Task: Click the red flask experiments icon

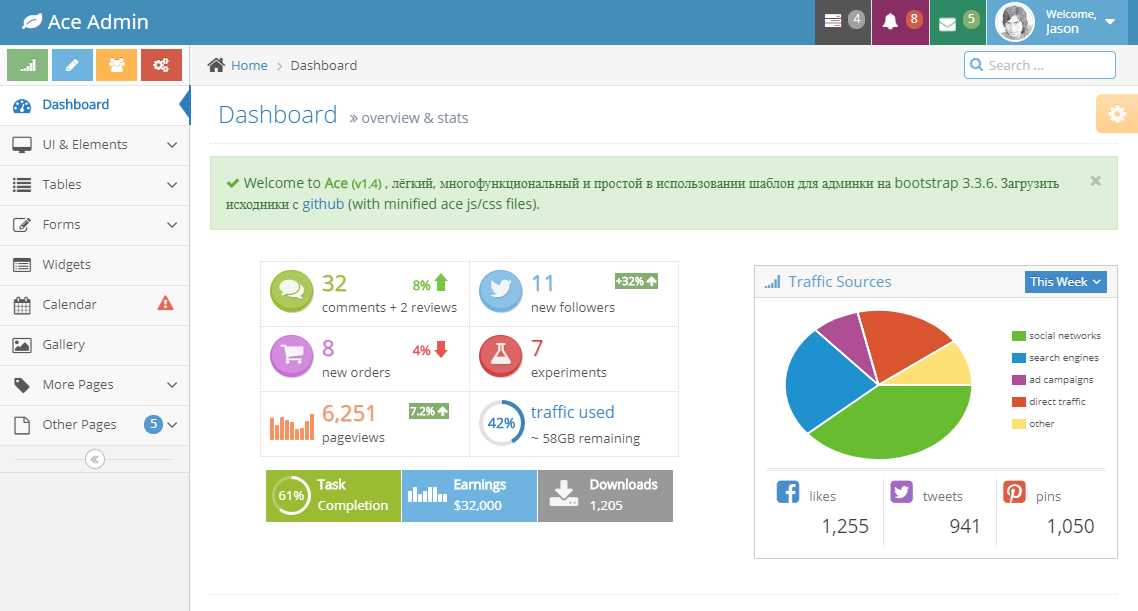Action: [x=500, y=356]
